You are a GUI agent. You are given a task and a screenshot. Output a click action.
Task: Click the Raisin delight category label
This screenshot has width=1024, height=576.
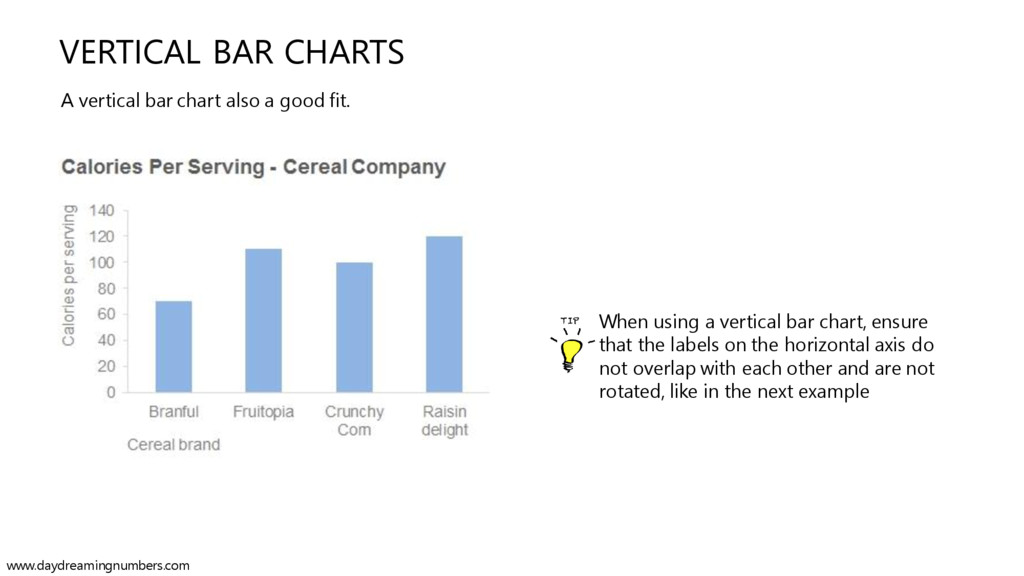coord(445,421)
